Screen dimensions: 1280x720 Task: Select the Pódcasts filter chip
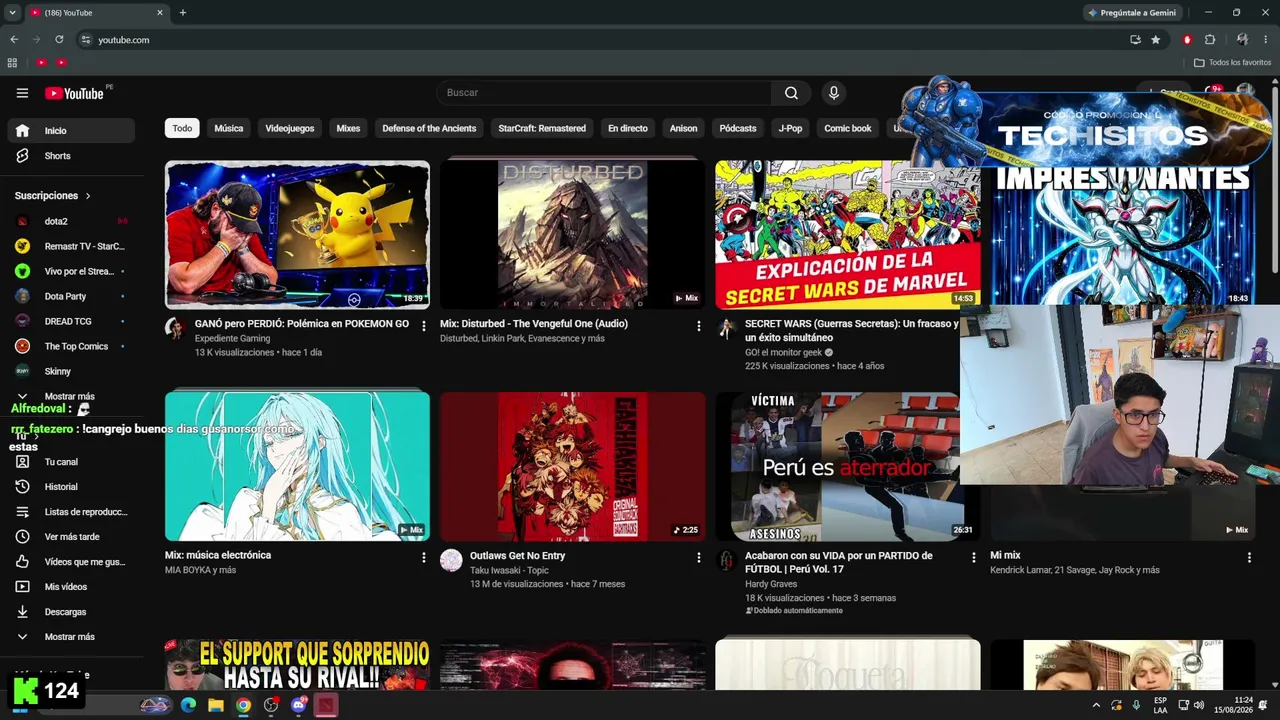point(738,128)
